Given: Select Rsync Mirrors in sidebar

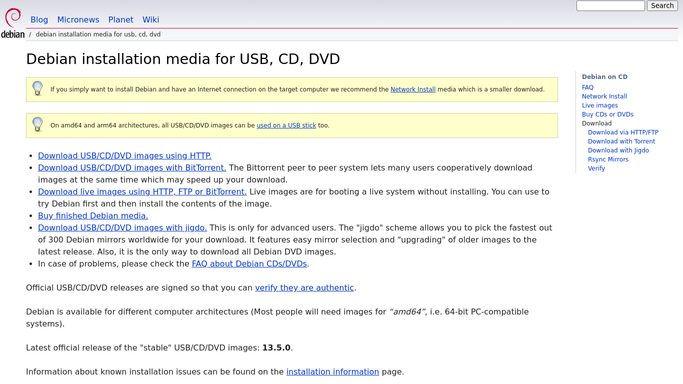Looking at the screenshot, I should click(x=608, y=159).
